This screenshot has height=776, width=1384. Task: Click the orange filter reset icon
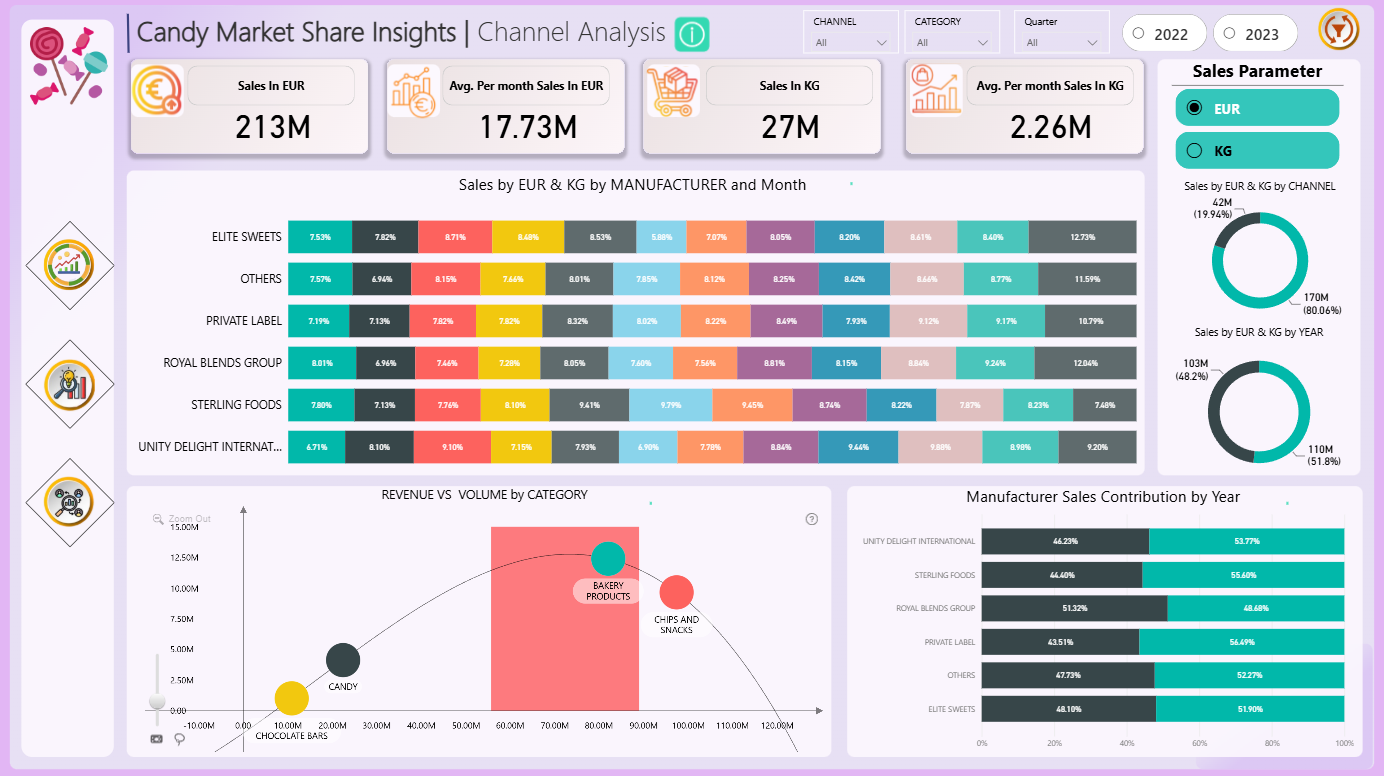pos(1339,29)
